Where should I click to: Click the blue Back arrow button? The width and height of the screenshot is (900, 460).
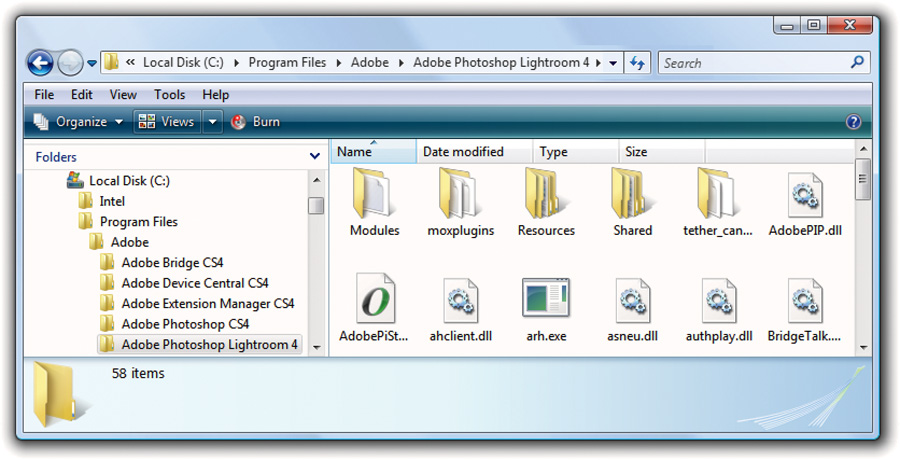tap(40, 63)
